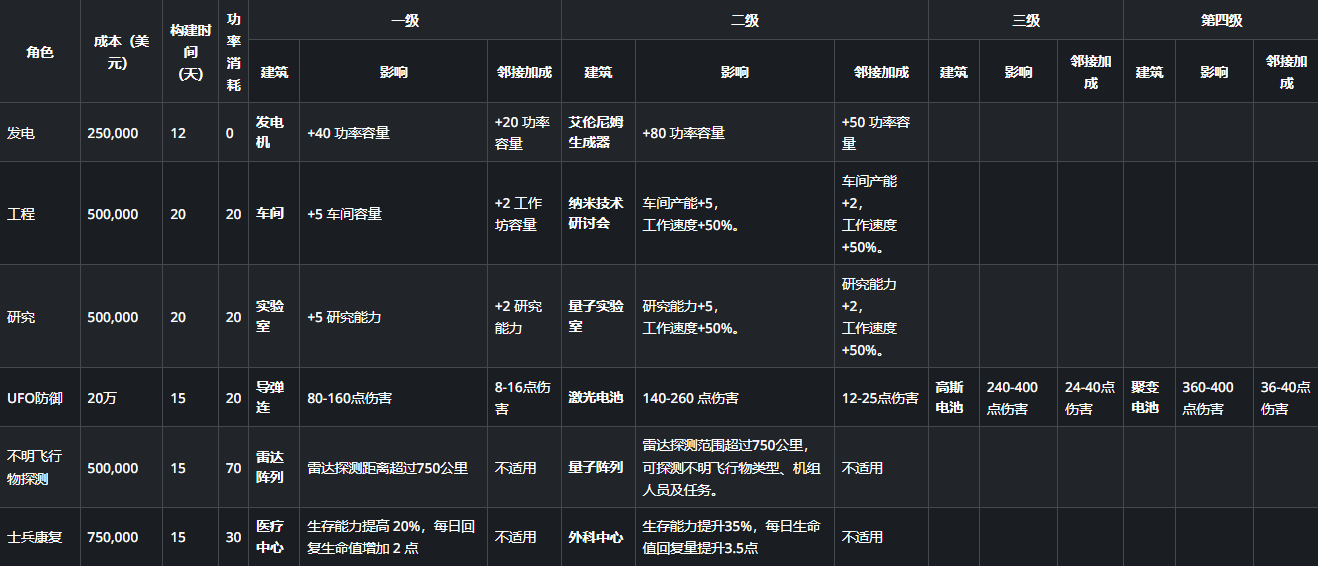
Task: Click the 士兵康复 row label
Action: pos(35,537)
